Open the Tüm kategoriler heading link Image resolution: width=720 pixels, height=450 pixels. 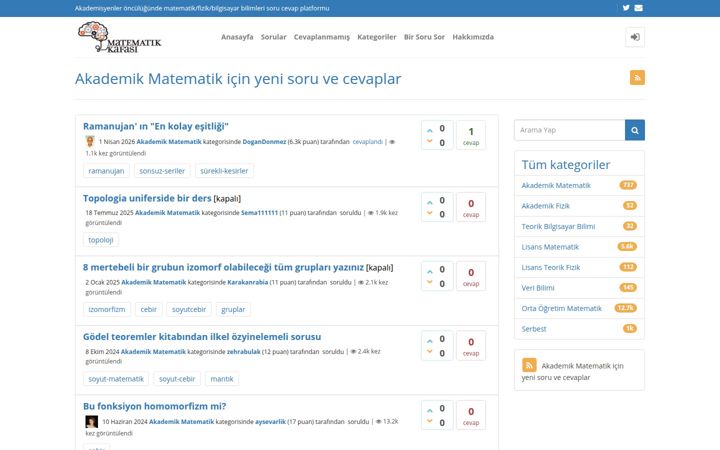point(566,165)
